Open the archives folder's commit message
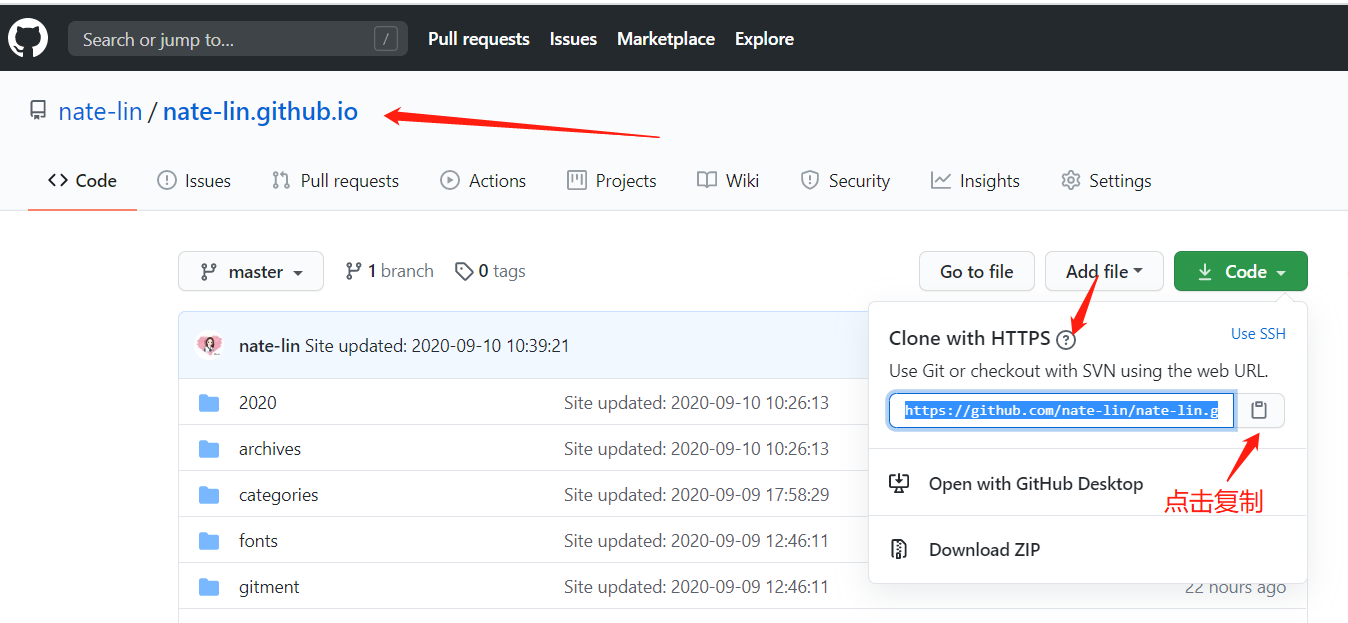 pos(696,449)
